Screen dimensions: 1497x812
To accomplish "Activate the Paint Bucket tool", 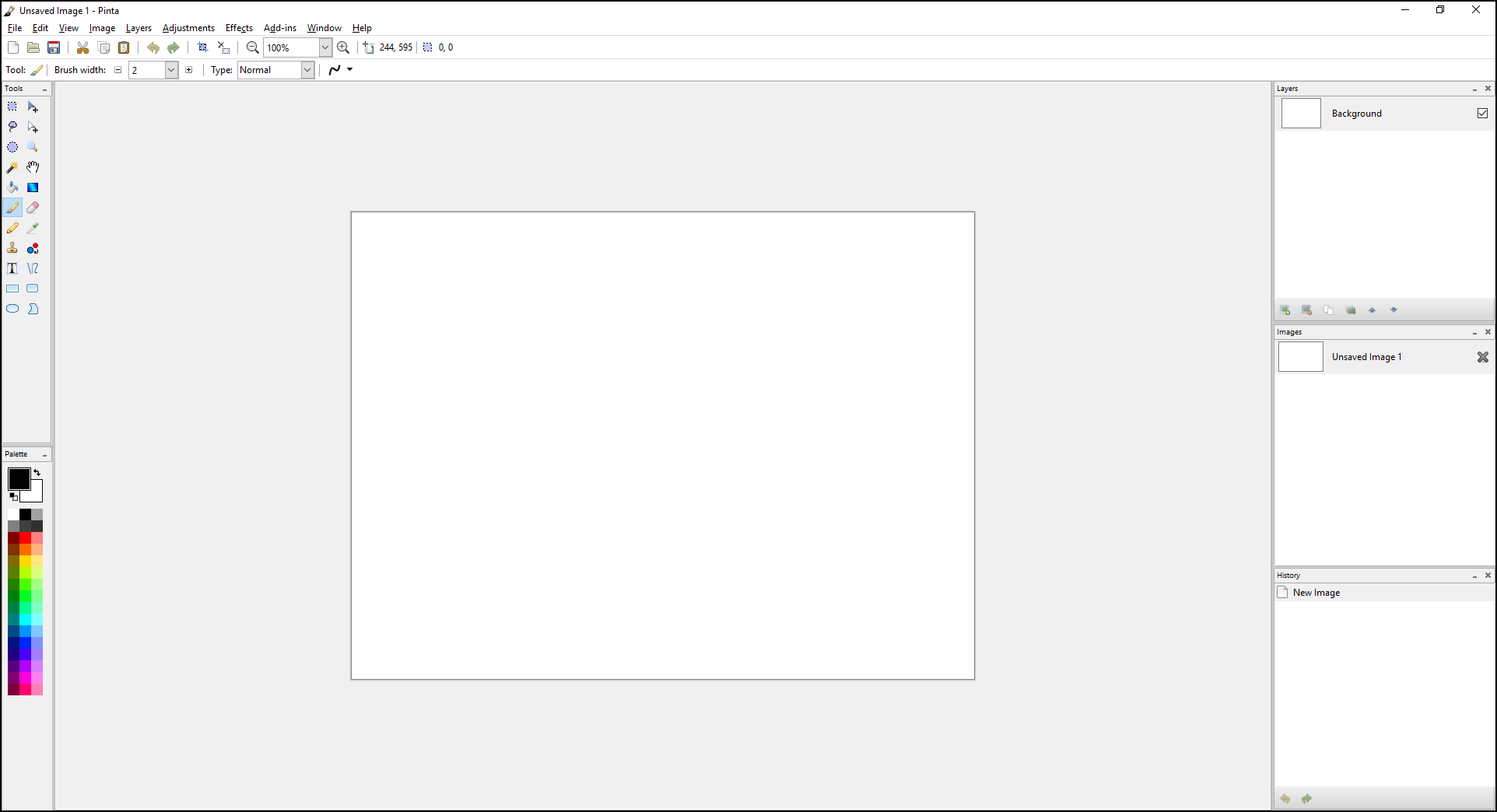I will tap(12, 187).
